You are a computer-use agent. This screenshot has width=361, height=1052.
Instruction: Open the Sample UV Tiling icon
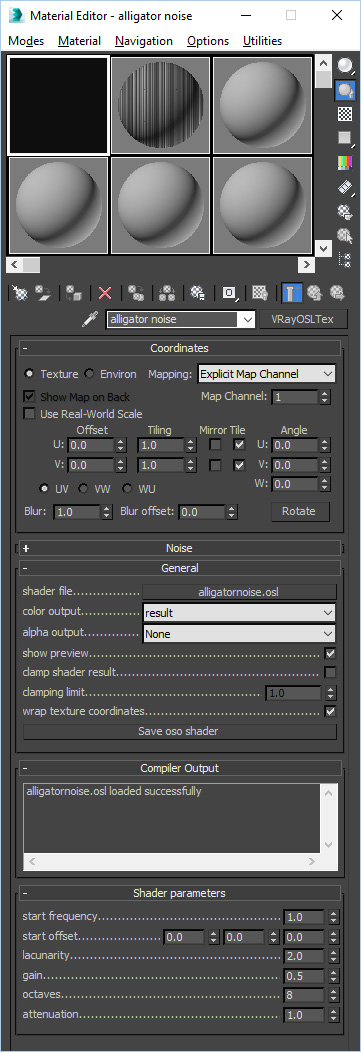point(345,138)
